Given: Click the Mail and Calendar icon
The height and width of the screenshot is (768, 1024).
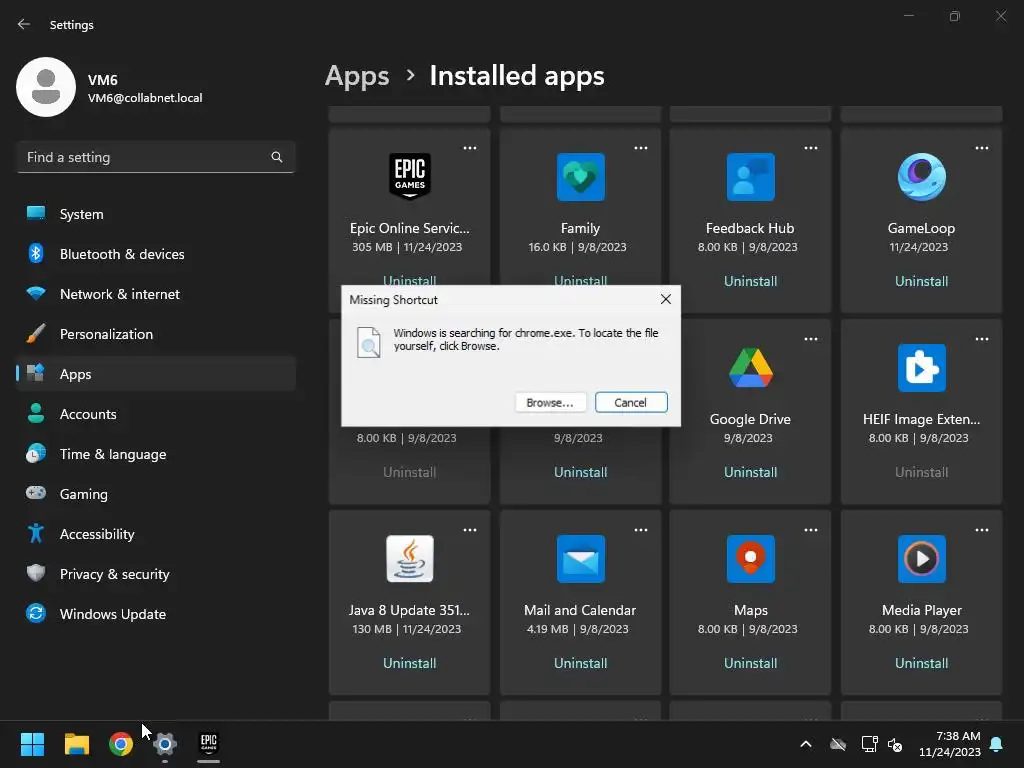Looking at the screenshot, I should [581, 559].
